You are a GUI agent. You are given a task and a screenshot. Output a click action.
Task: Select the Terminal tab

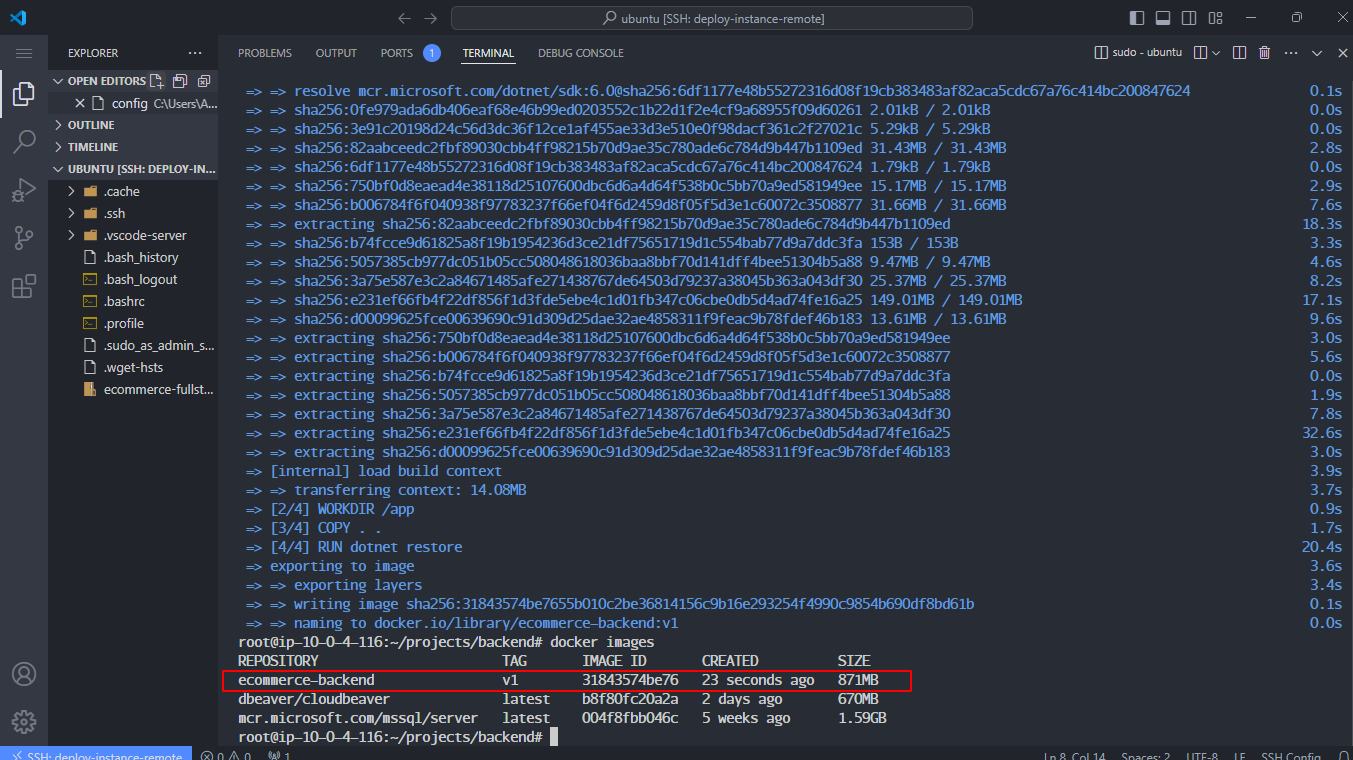point(488,53)
